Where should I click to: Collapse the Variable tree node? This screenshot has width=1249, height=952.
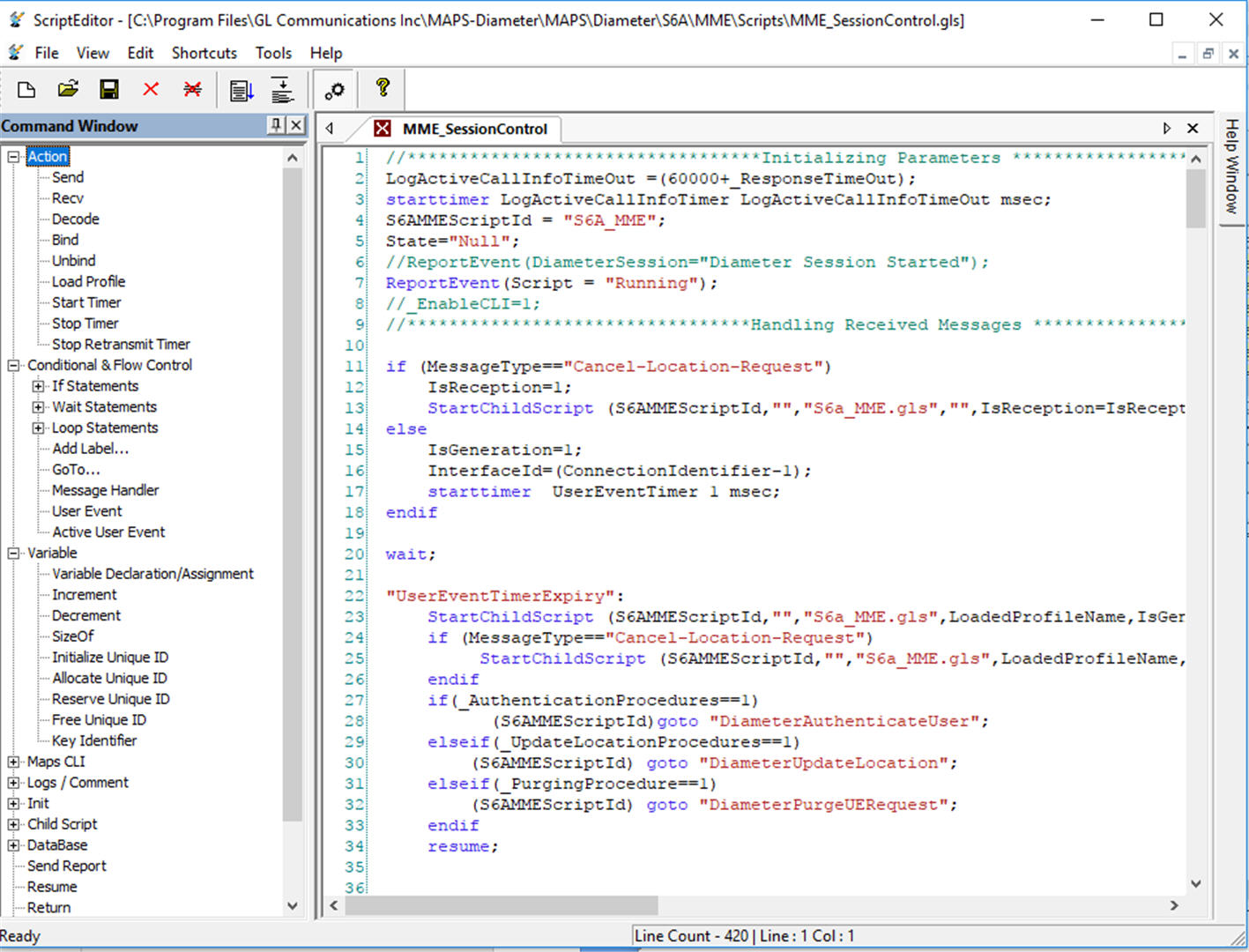(12, 553)
